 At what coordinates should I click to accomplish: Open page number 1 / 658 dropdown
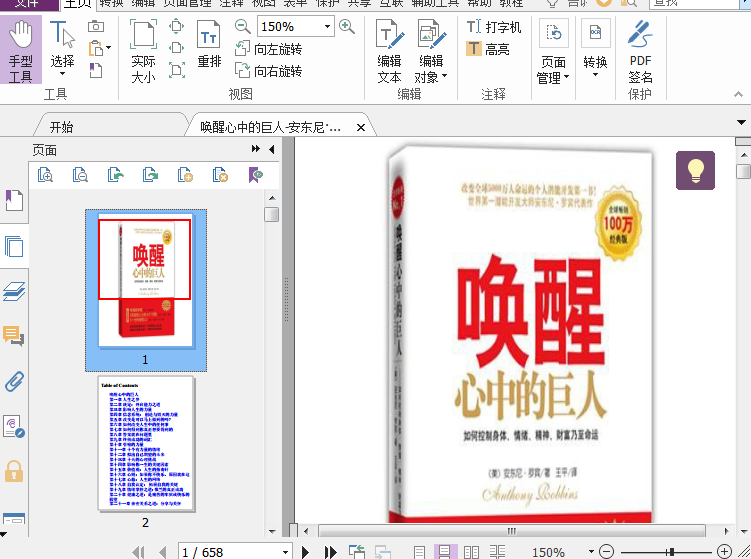point(285,552)
